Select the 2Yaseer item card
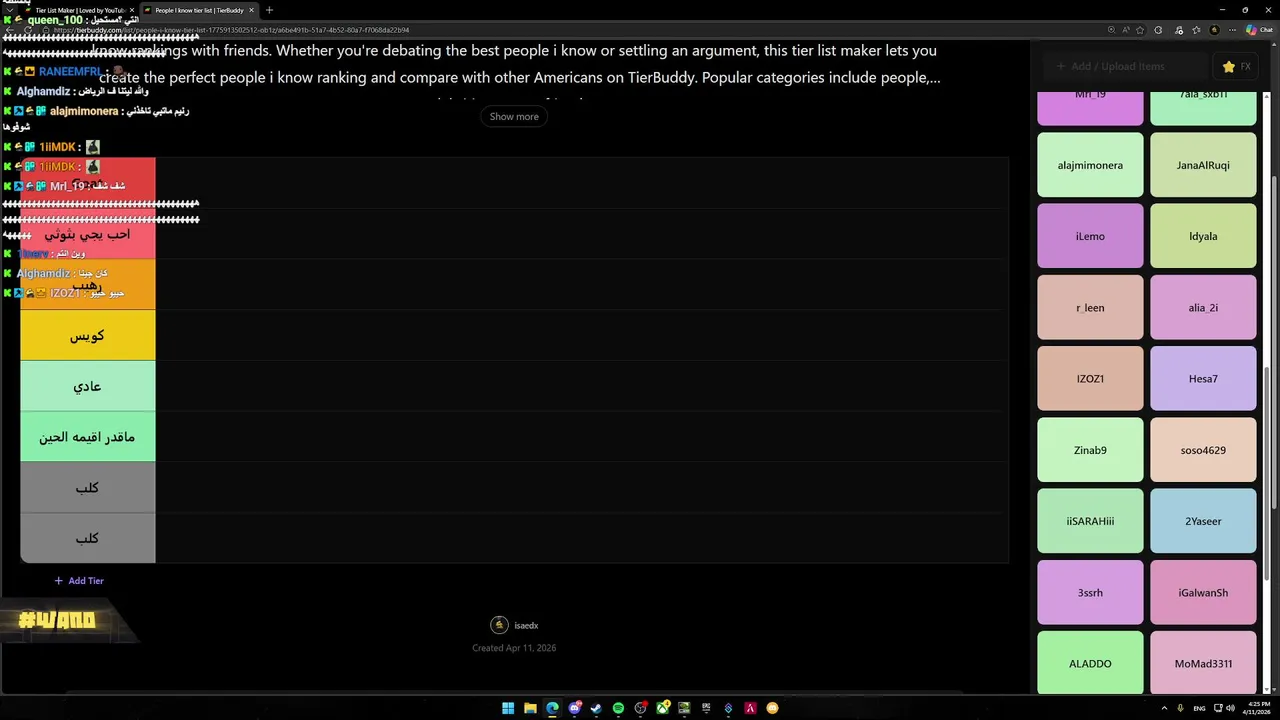Viewport: 1280px width, 720px height. point(1203,521)
